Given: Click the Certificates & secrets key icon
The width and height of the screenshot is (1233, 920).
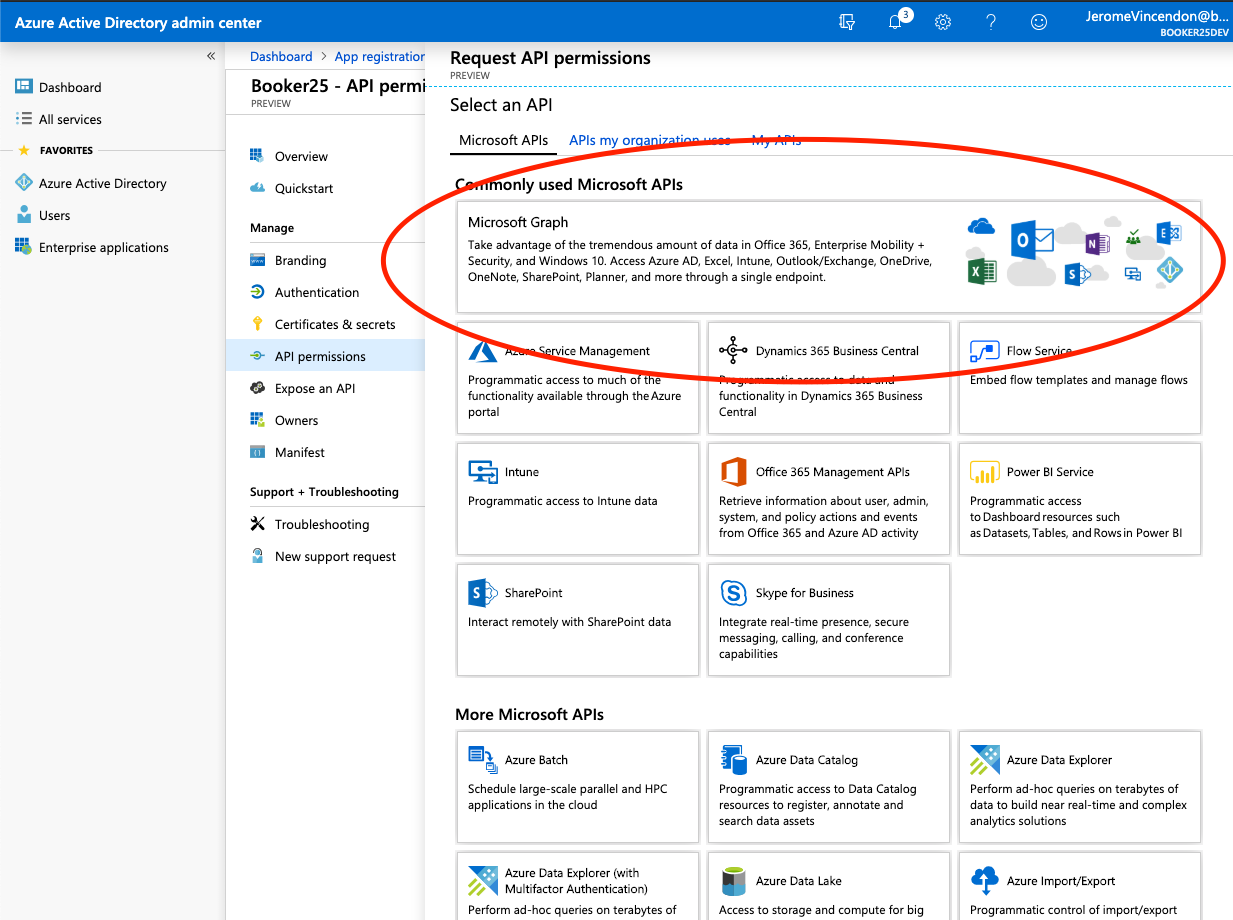Looking at the screenshot, I should point(258,324).
